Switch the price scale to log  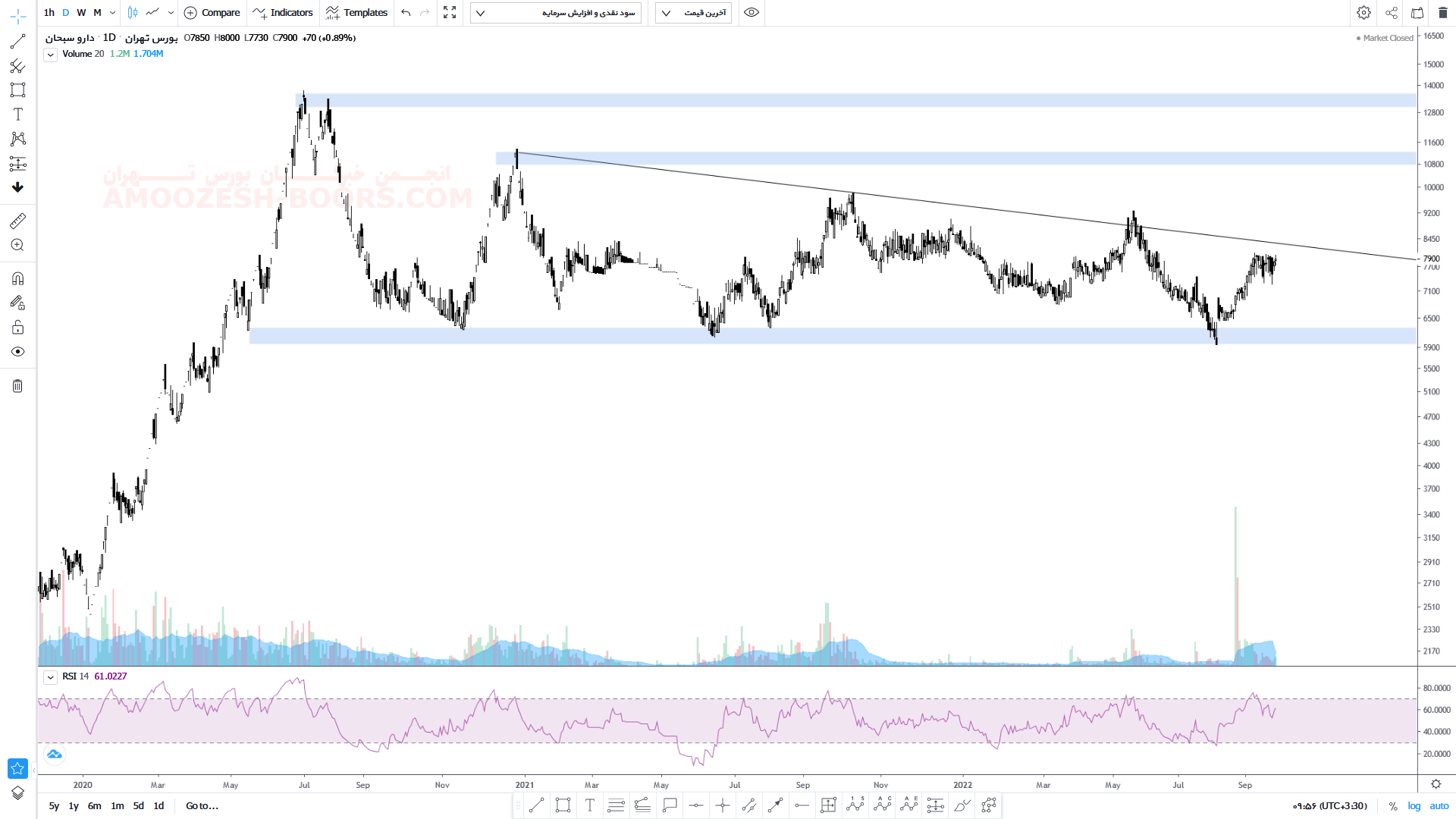click(x=1414, y=806)
